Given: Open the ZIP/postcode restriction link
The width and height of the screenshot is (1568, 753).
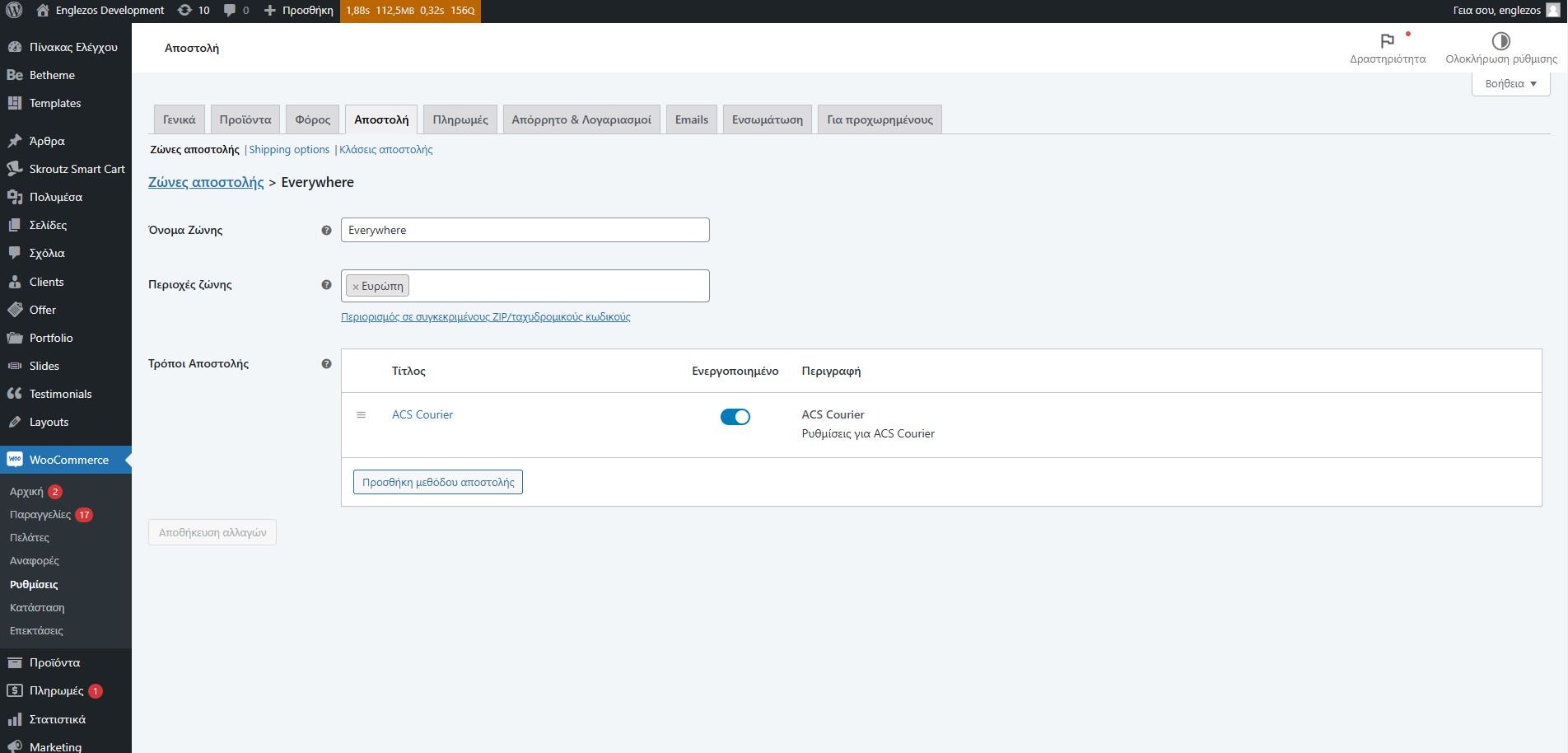Looking at the screenshot, I should tap(485, 317).
